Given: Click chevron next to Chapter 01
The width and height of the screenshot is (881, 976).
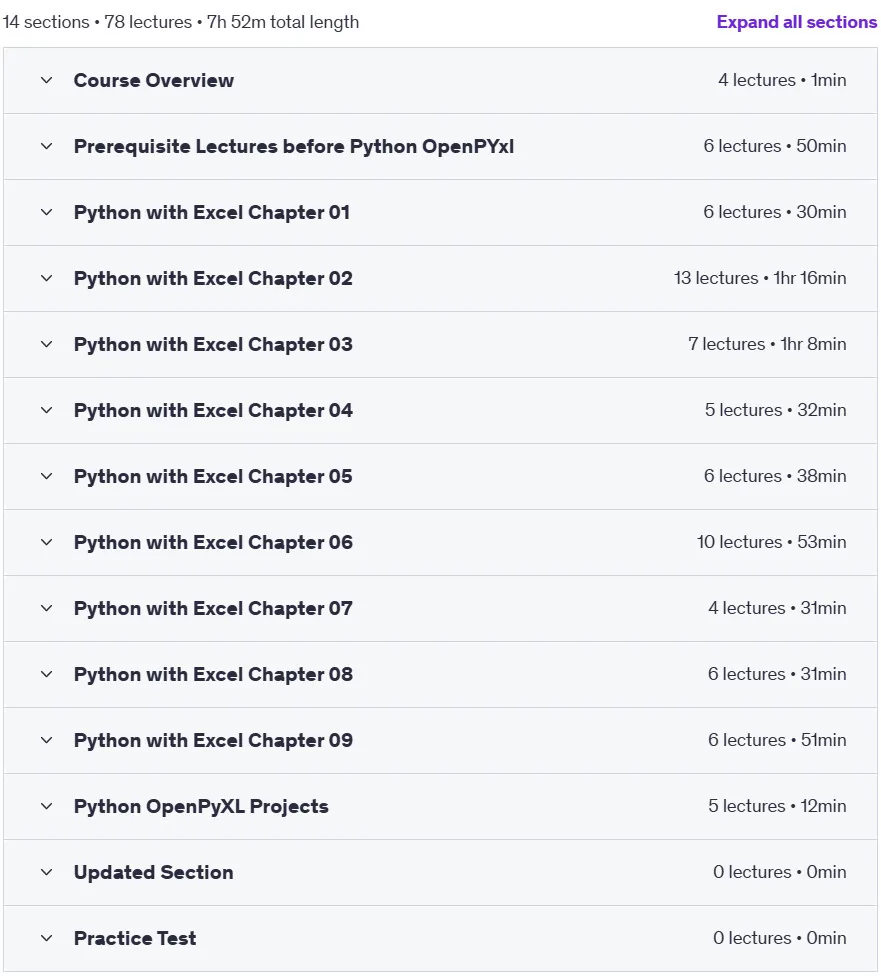Looking at the screenshot, I should coord(46,212).
